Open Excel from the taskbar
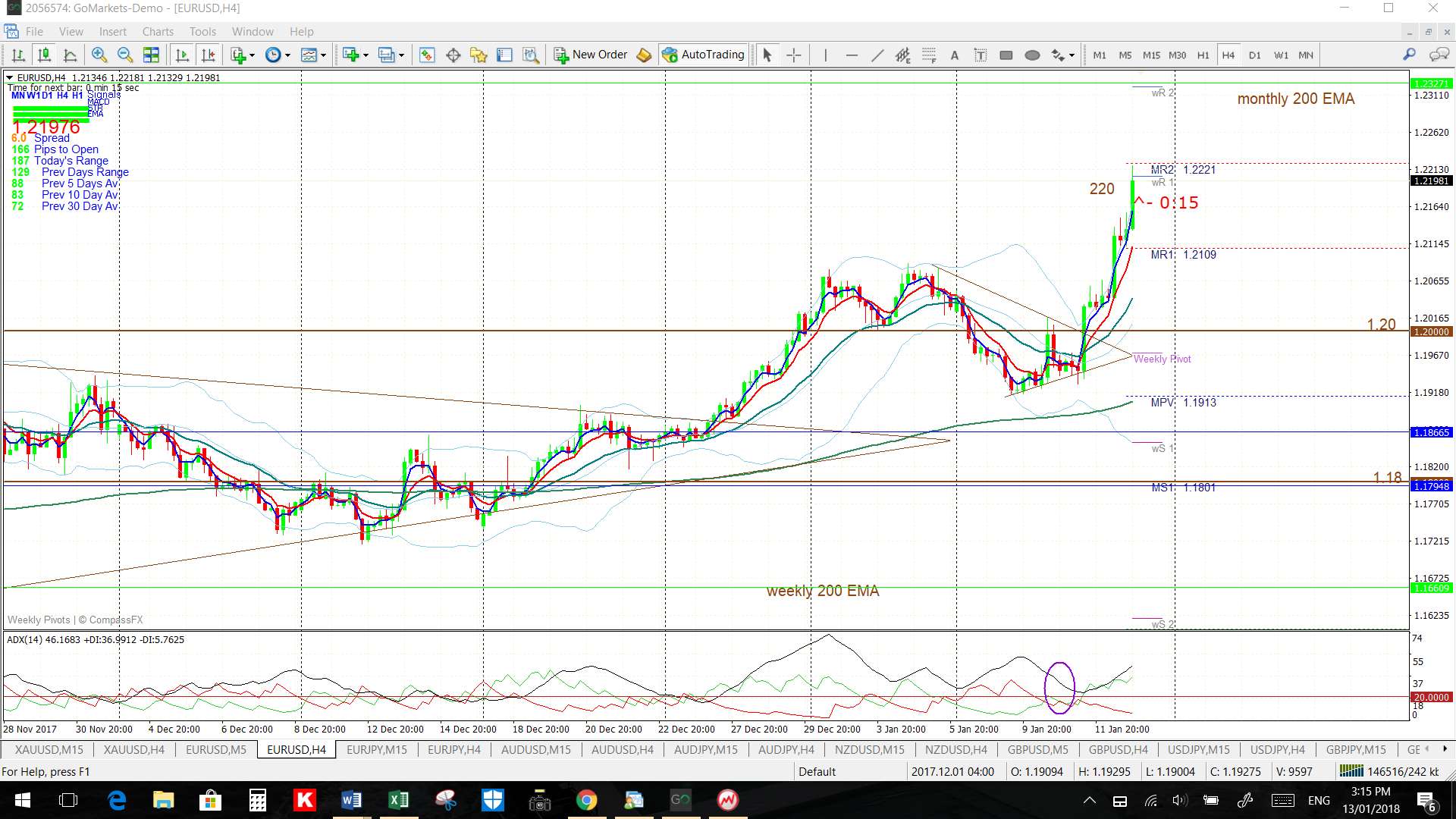The image size is (1456, 819). (x=398, y=800)
